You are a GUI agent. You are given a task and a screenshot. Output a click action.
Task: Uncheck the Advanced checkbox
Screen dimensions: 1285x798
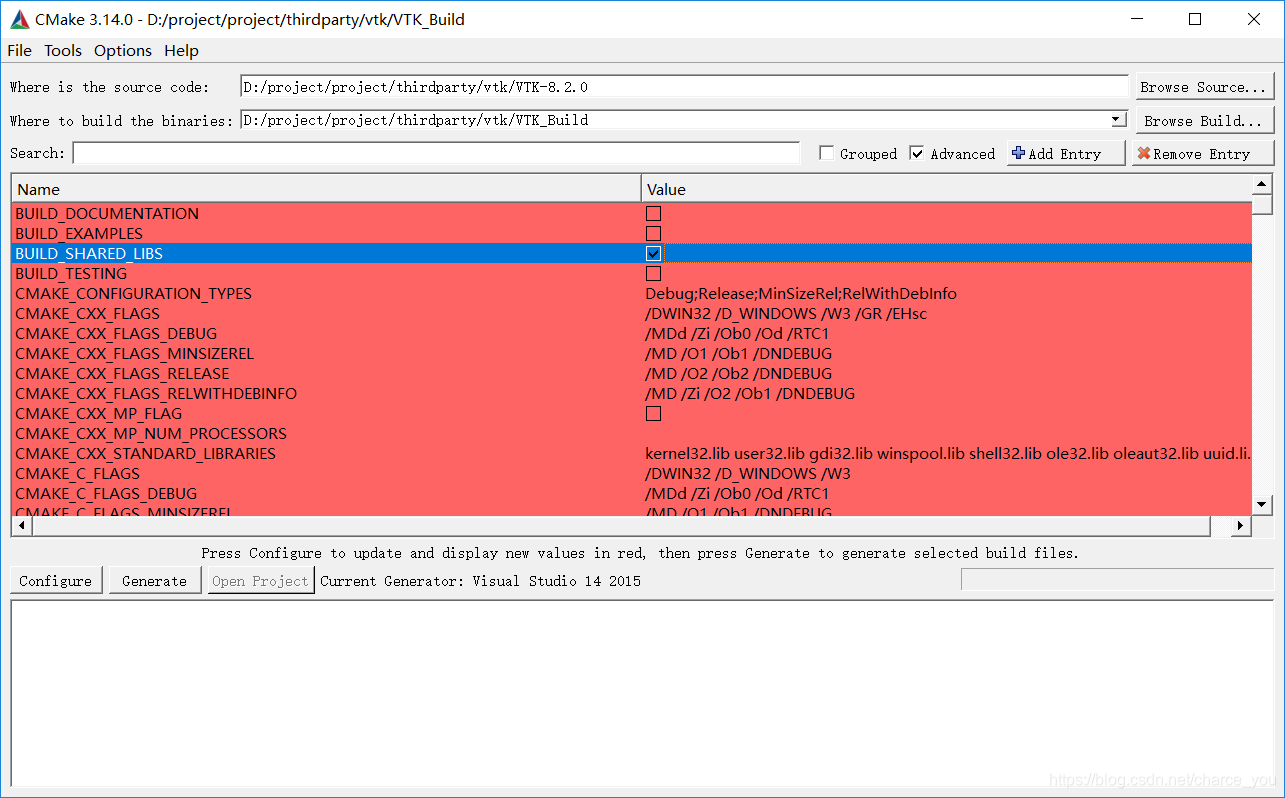(x=917, y=153)
